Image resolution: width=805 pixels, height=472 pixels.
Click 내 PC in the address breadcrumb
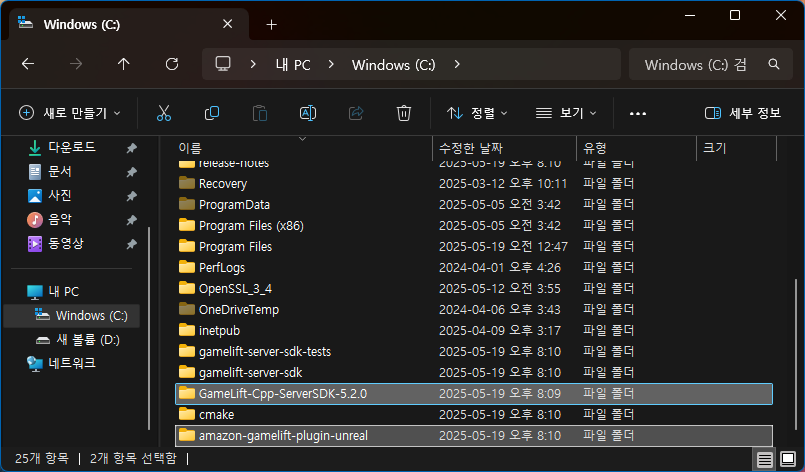293,65
